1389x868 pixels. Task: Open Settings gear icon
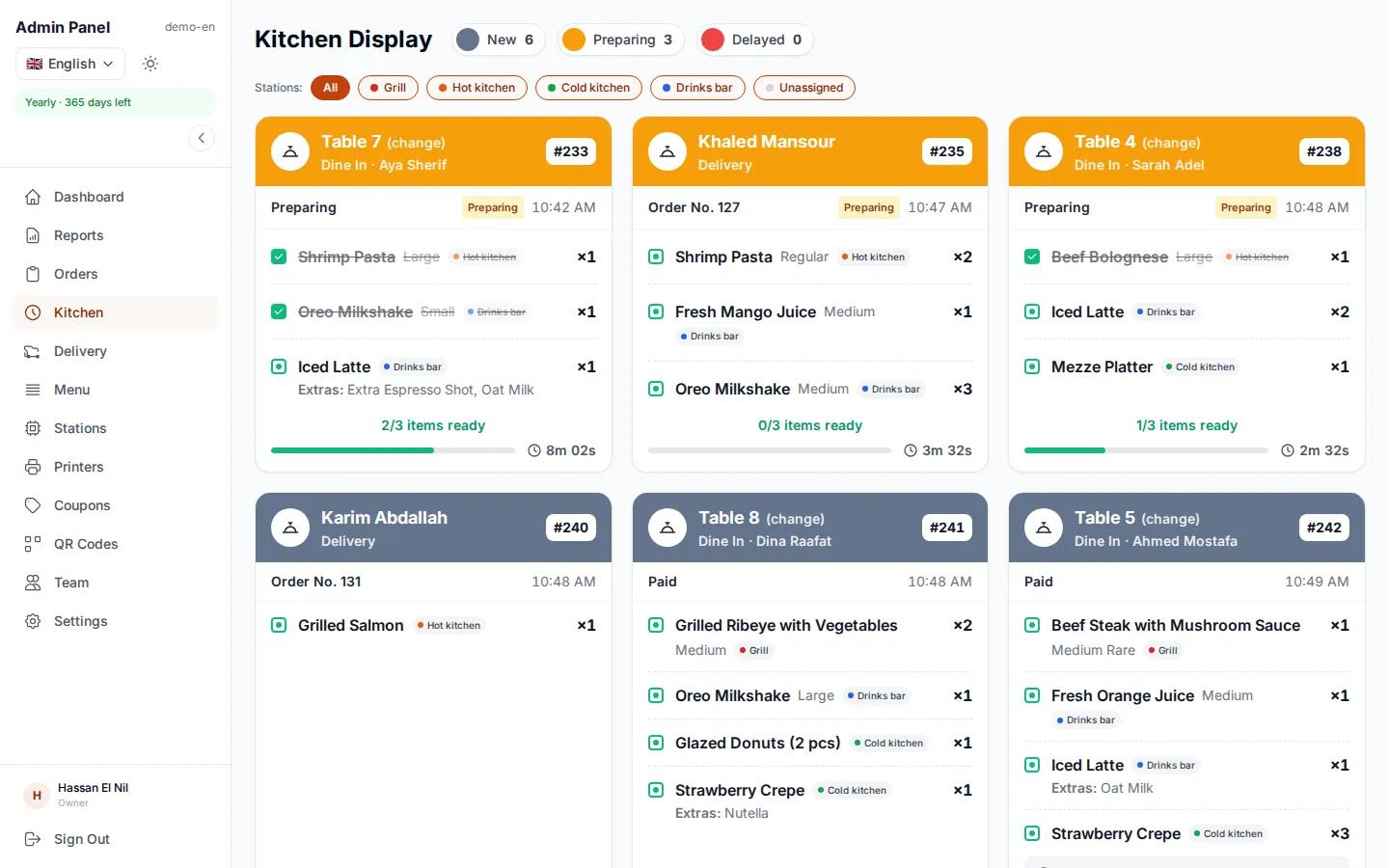[33, 621]
